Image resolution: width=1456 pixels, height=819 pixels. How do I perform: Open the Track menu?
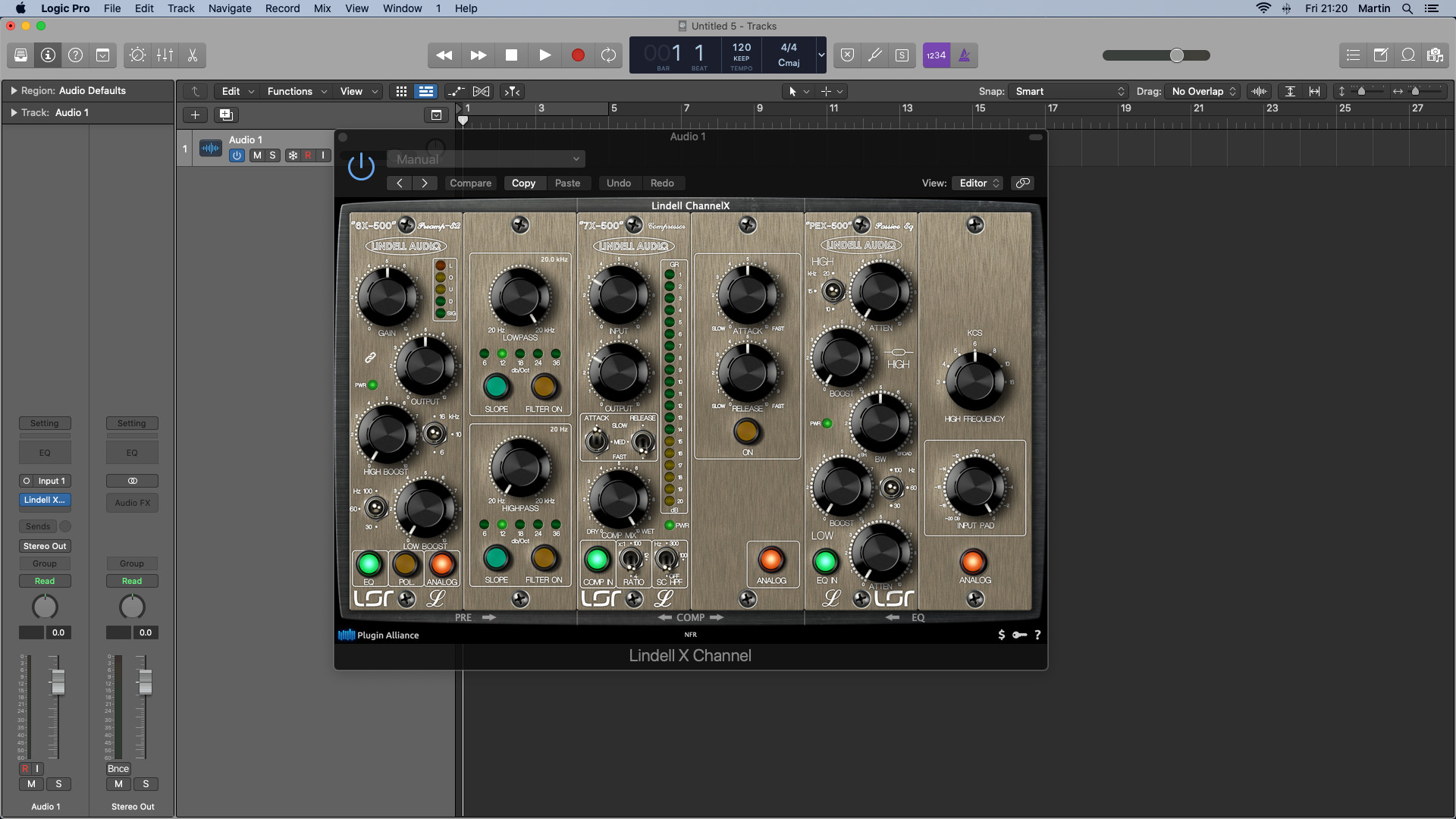click(181, 8)
